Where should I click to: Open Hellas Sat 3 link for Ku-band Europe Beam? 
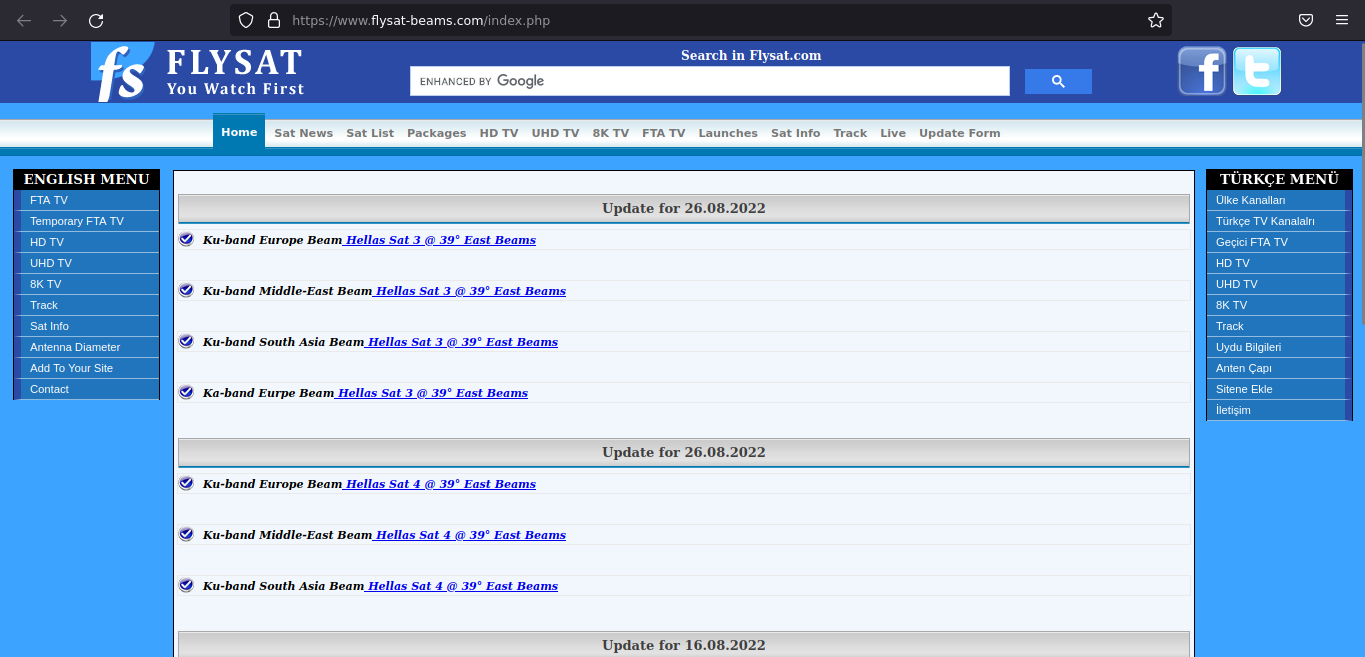(439, 240)
